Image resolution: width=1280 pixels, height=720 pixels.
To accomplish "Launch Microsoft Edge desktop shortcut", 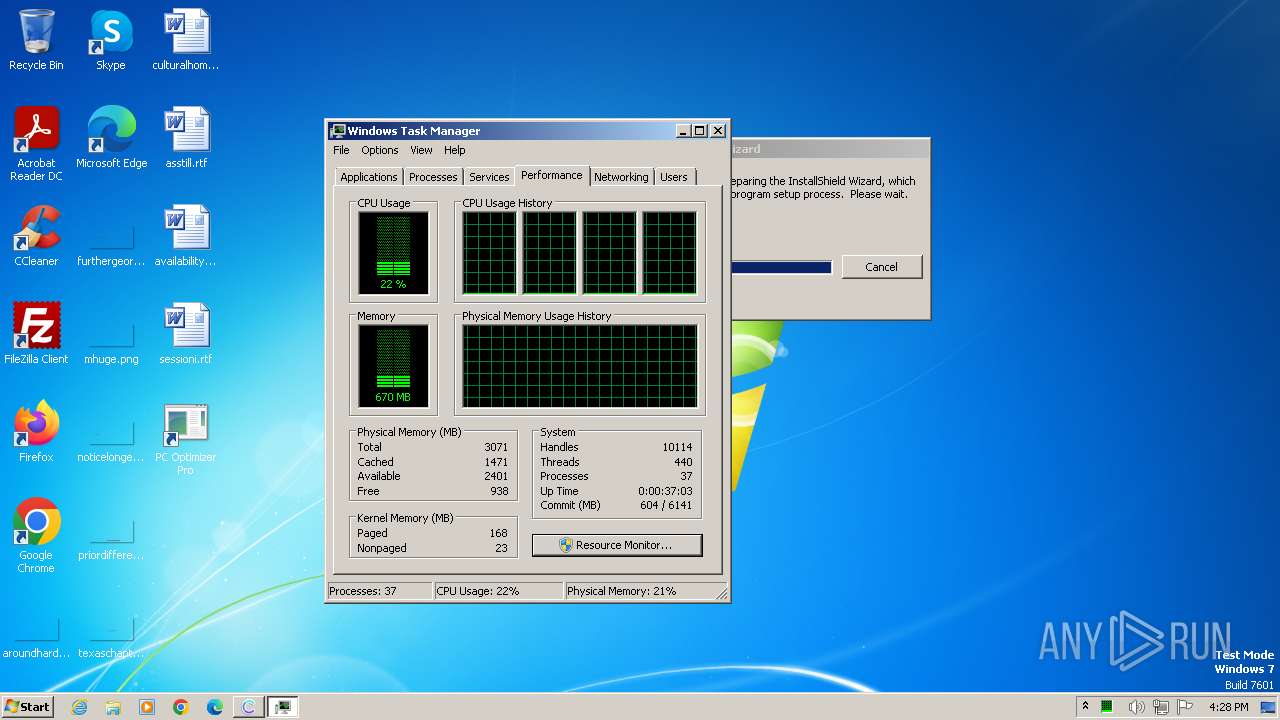I will 111,138.
